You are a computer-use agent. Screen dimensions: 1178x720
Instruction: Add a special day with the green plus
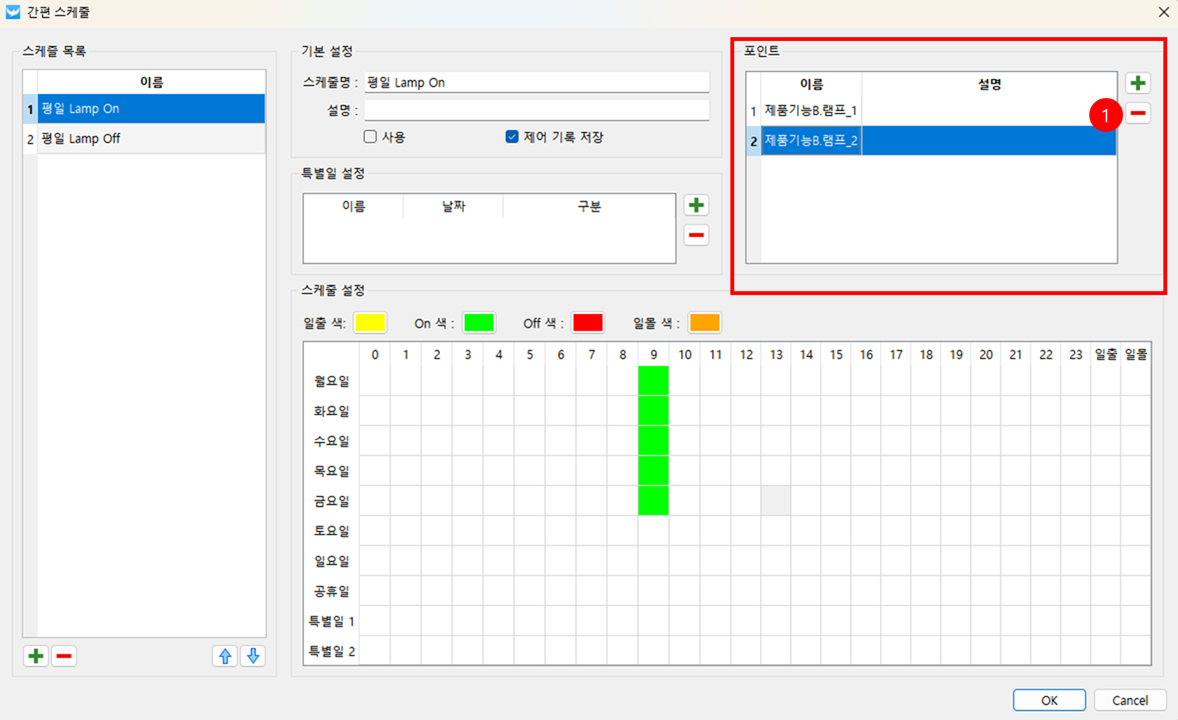pos(695,205)
